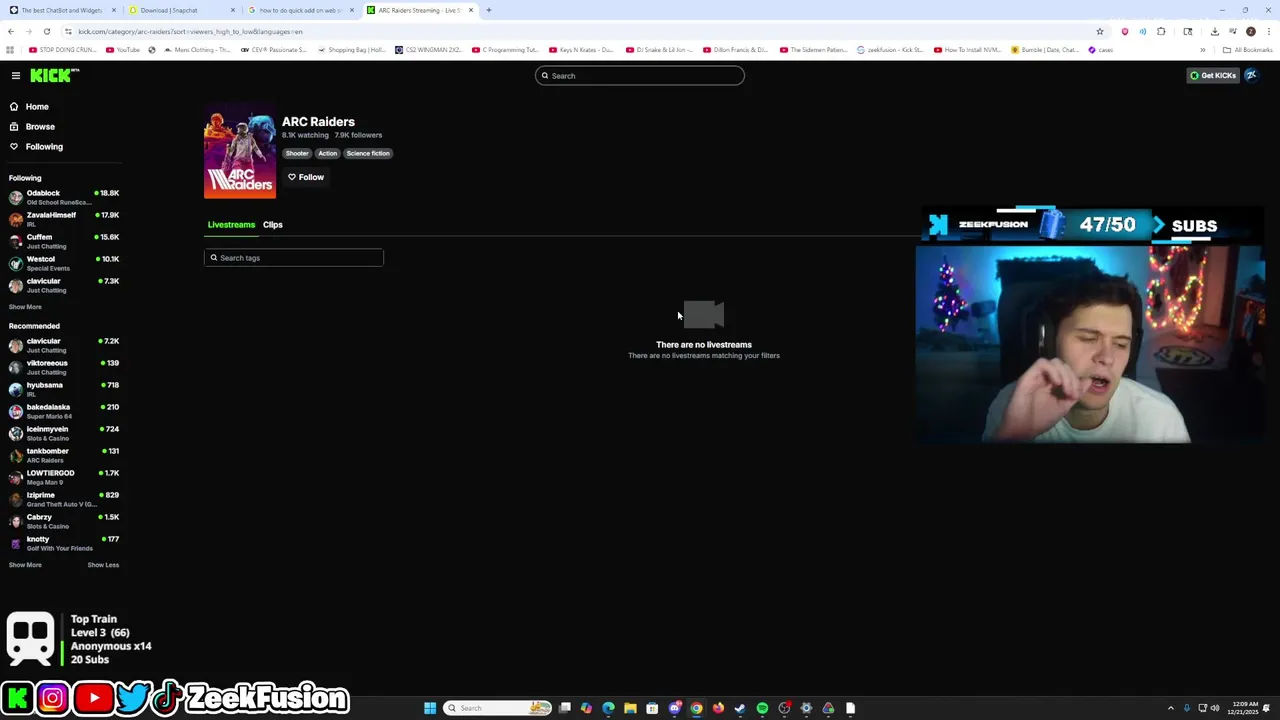1280x720 pixels.
Task: Select the Action tag
Action: 328,153
